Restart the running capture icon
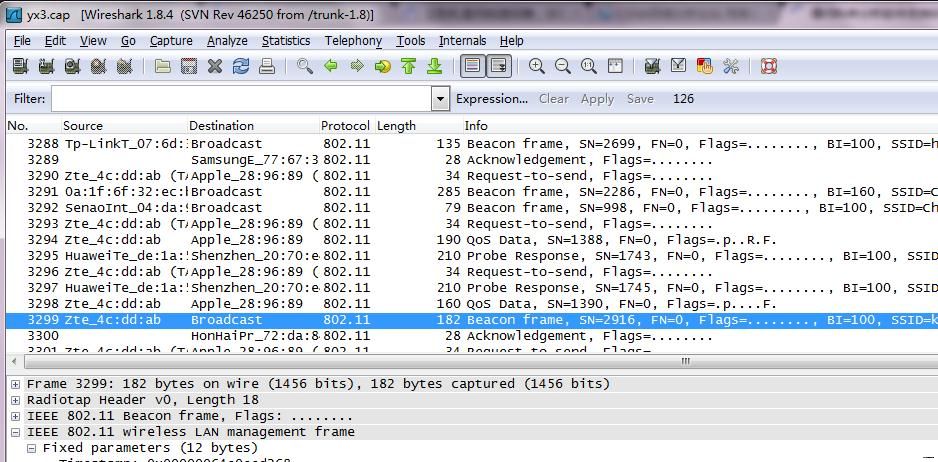Screen dimensions: 938x462 124,66
